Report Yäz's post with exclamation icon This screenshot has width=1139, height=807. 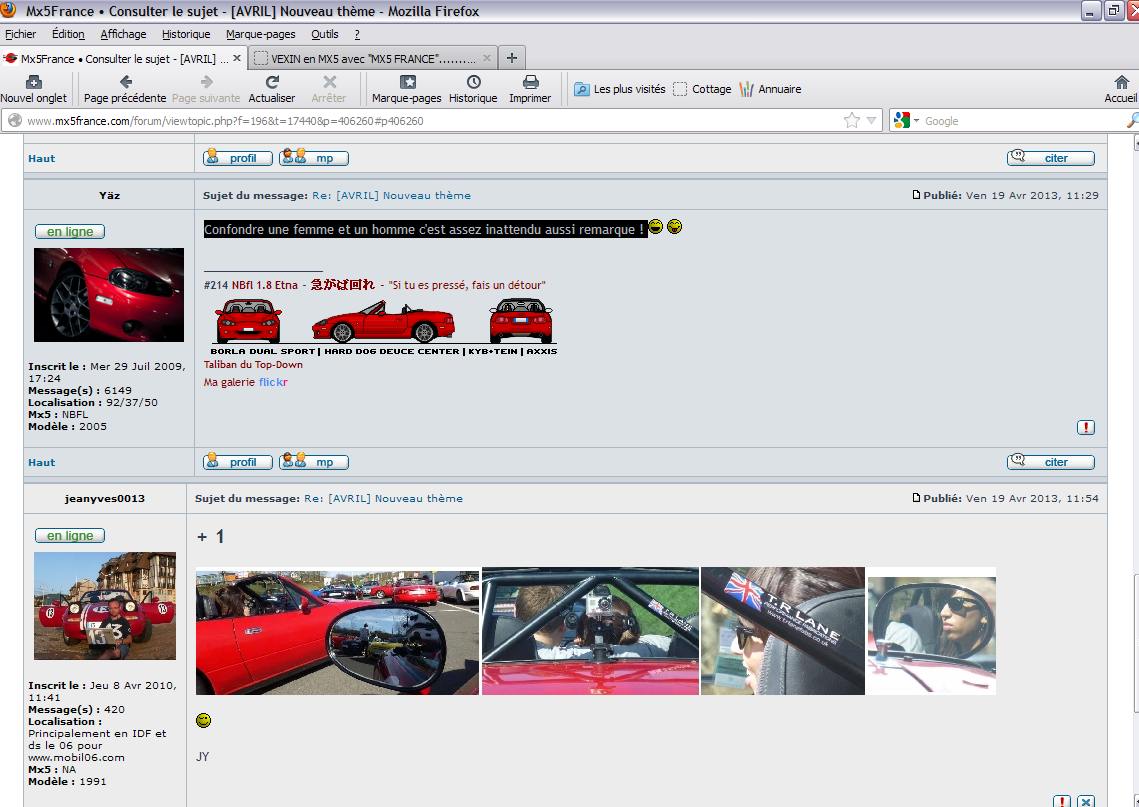(1086, 428)
